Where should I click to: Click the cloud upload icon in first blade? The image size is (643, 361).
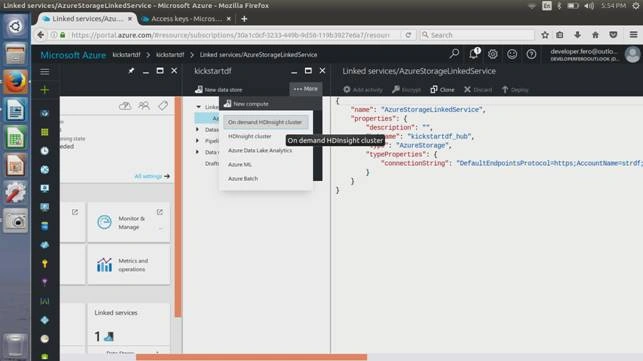click(x=125, y=106)
